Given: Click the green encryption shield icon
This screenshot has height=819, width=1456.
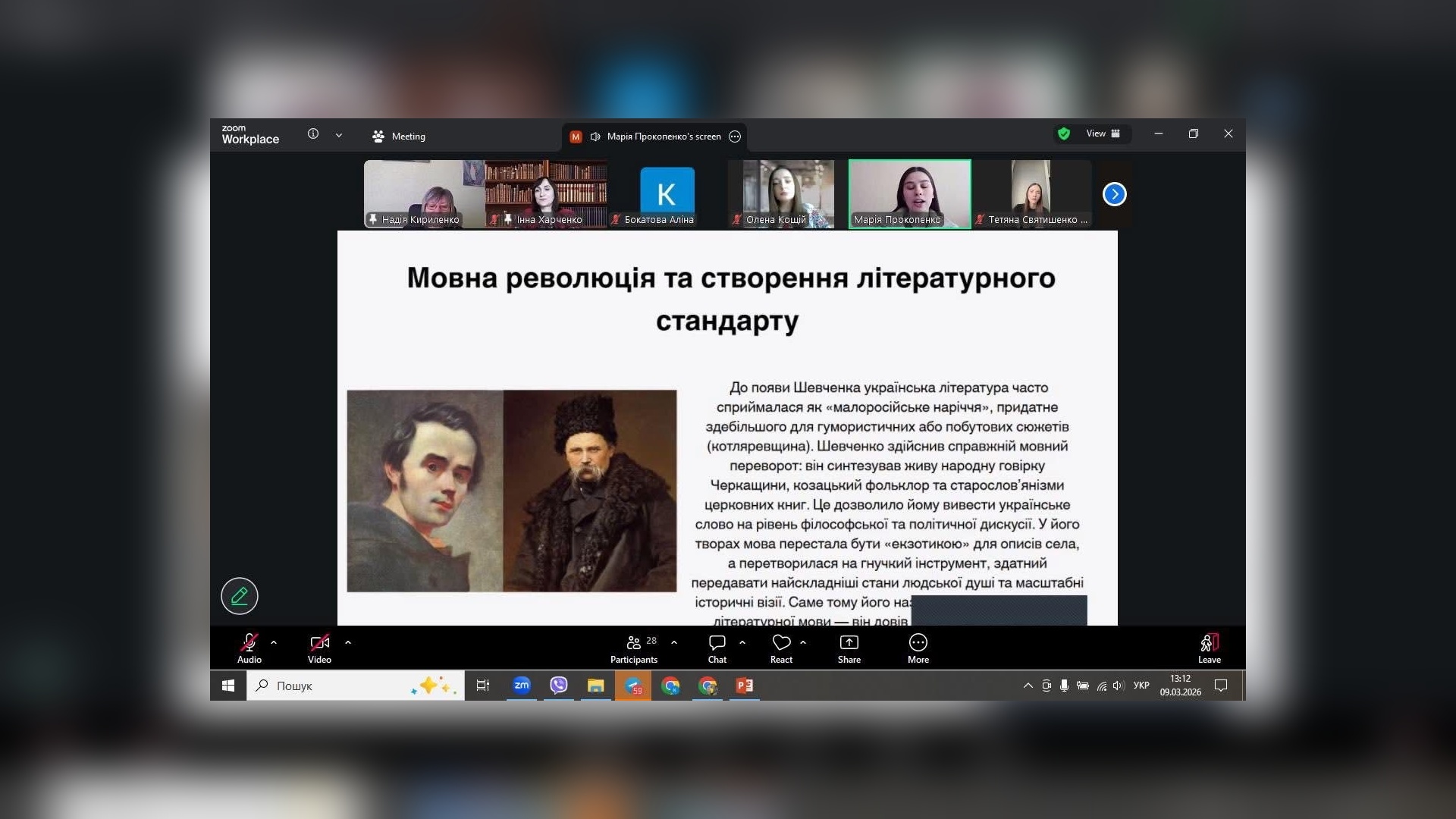Looking at the screenshot, I should pyautogui.click(x=1064, y=134).
